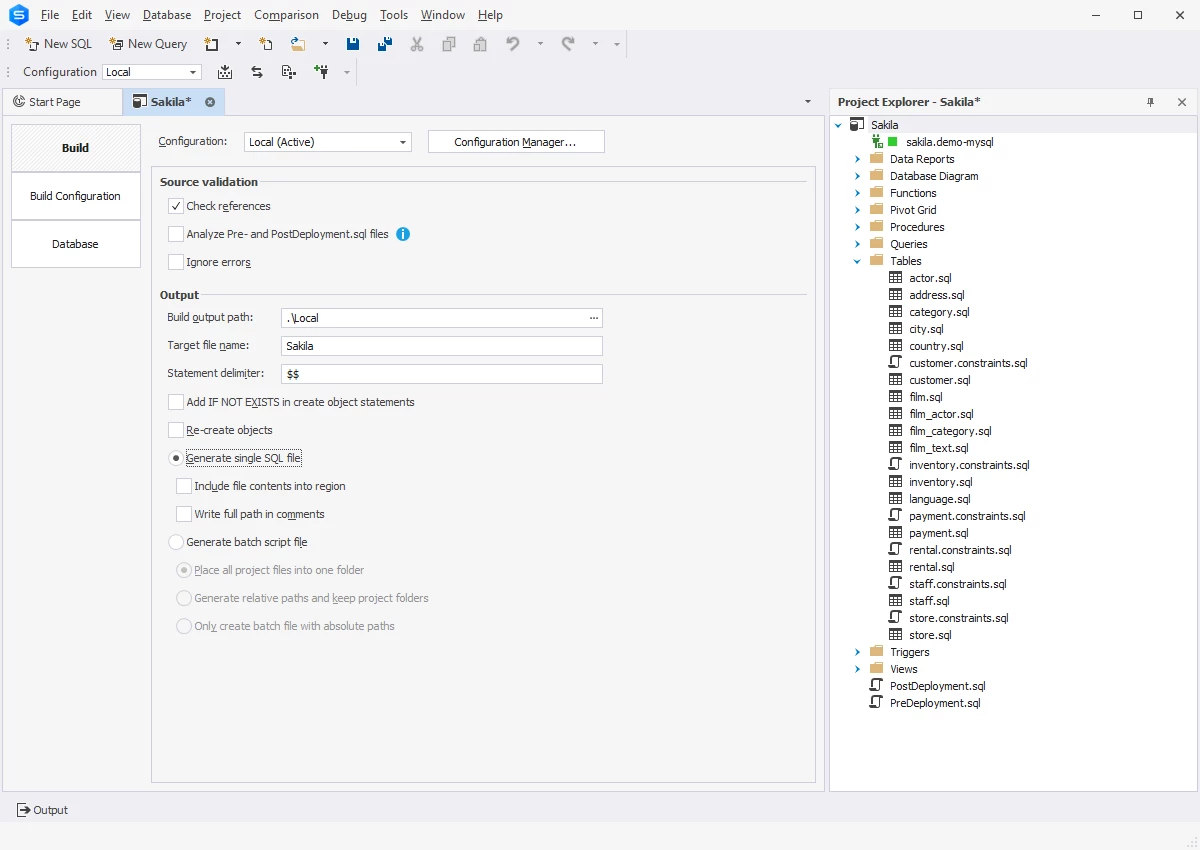Close the Project Explorer panel
This screenshot has width=1200, height=850.
pyautogui.click(x=1182, y=102)
